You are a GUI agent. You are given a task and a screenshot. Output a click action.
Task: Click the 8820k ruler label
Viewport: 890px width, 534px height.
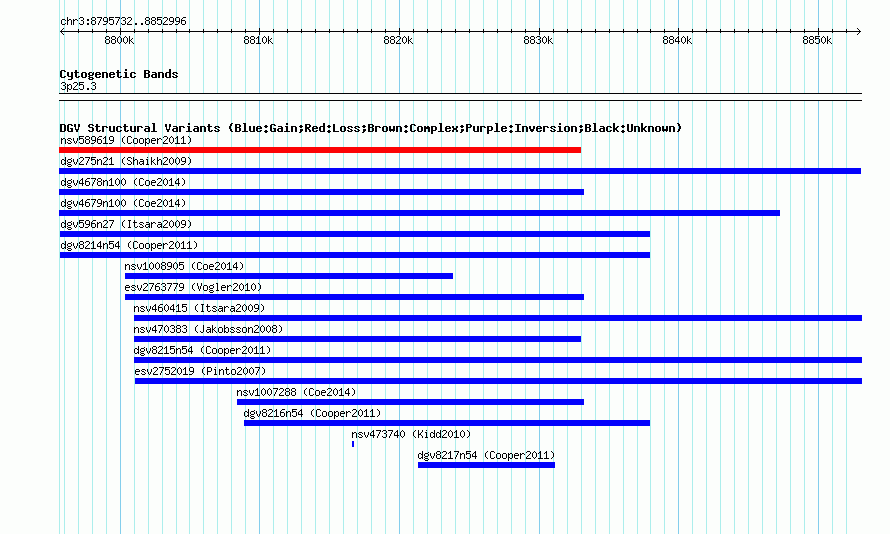(x=398, y=40)
